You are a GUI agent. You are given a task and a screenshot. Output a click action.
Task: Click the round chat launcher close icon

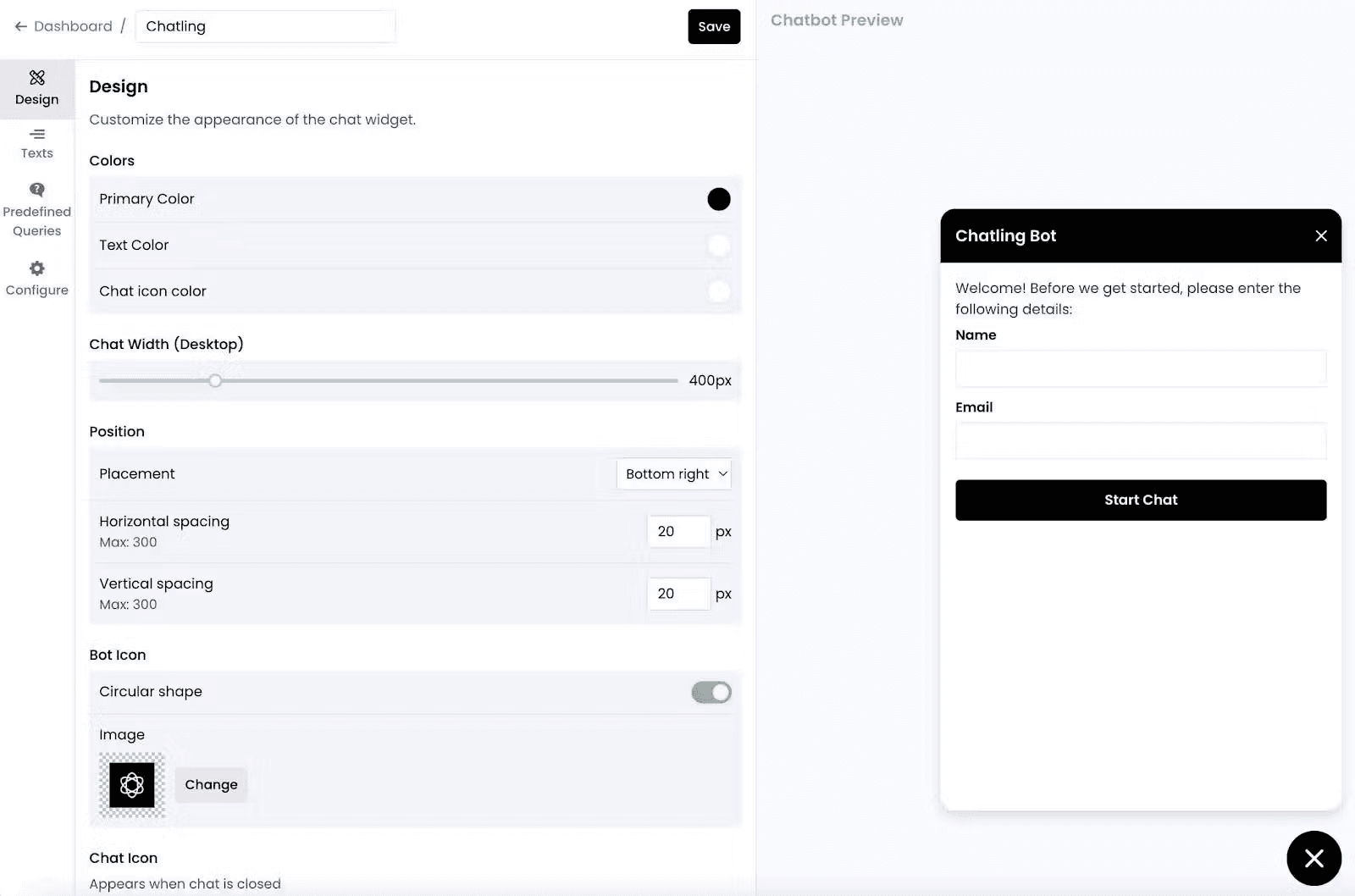(1314, 859)
